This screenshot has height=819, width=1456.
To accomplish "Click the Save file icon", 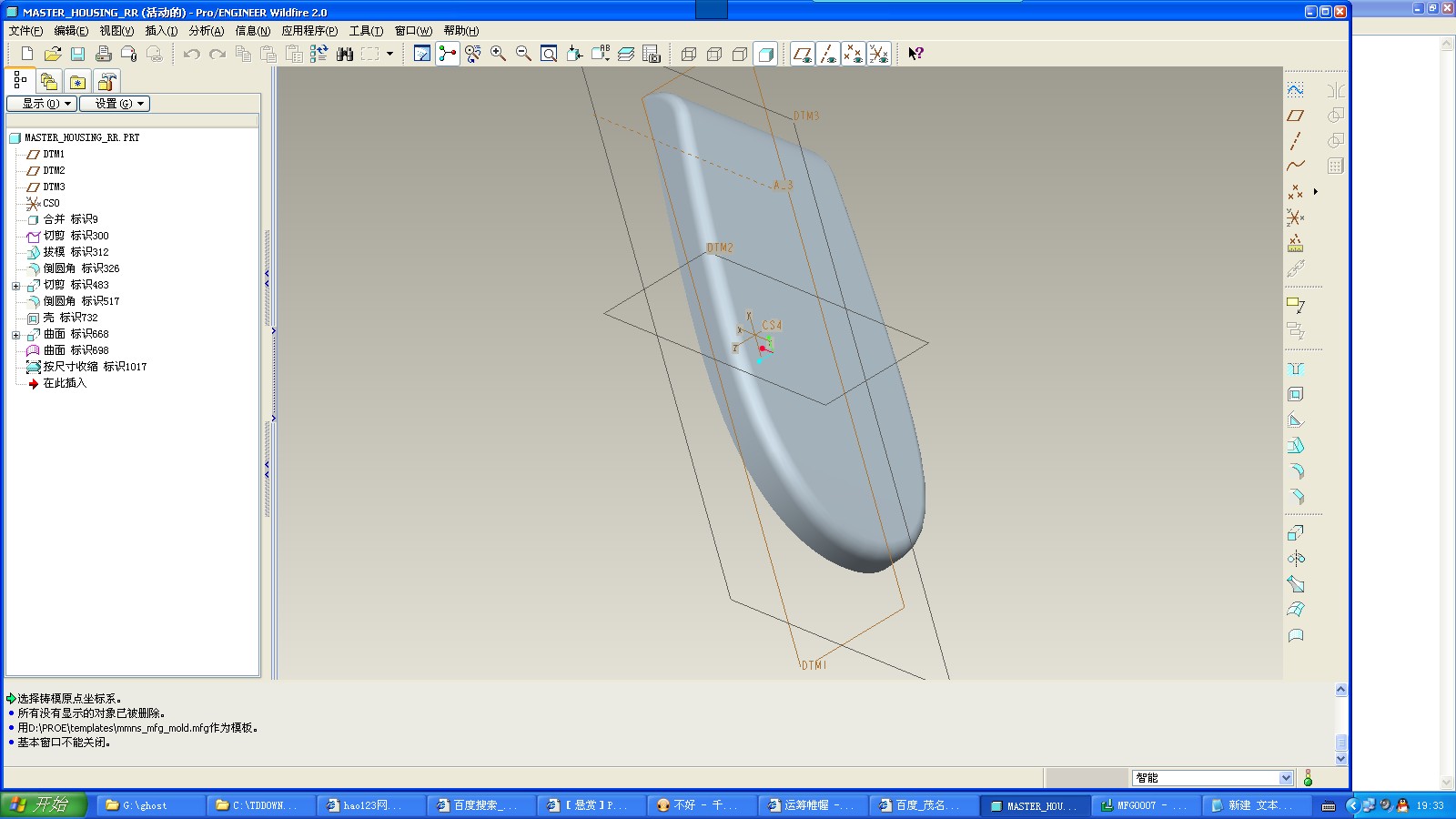I will click(78, 54).
